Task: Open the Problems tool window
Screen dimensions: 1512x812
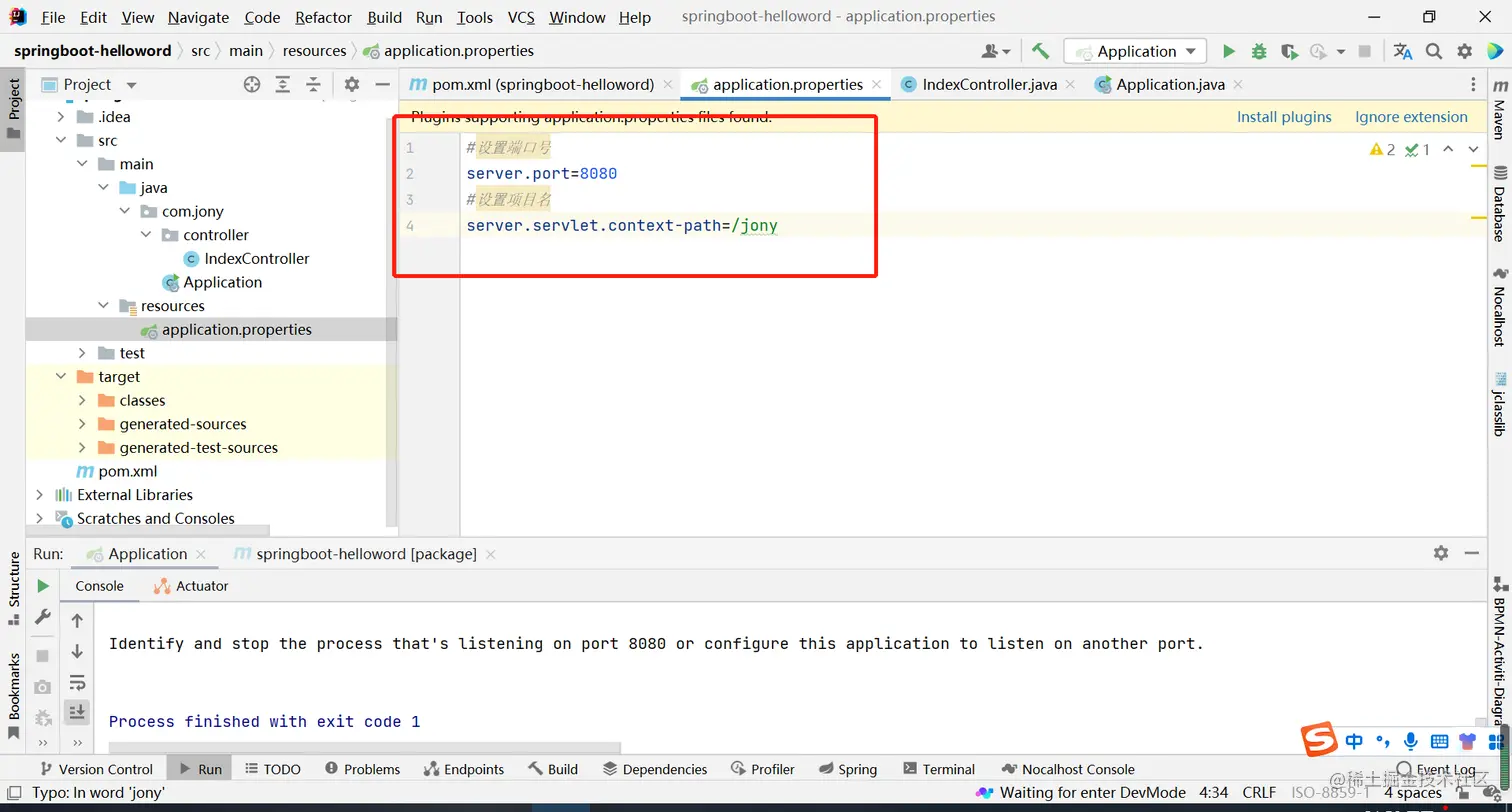Action: (x=362, y=769)
